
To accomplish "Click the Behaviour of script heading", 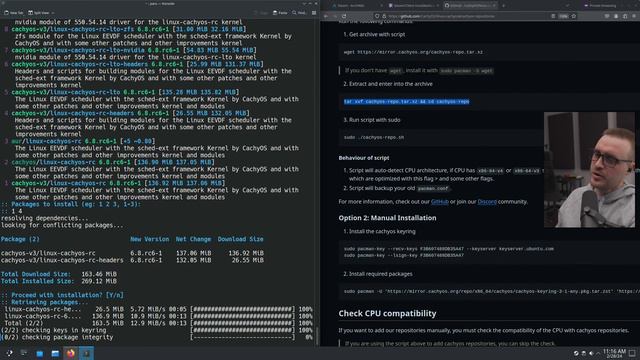I will click(364, 158).
